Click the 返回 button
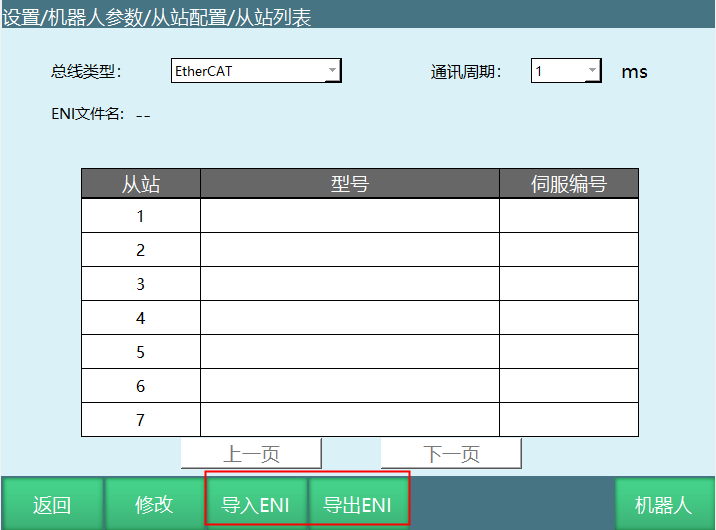716x530 pixels. 52,505
